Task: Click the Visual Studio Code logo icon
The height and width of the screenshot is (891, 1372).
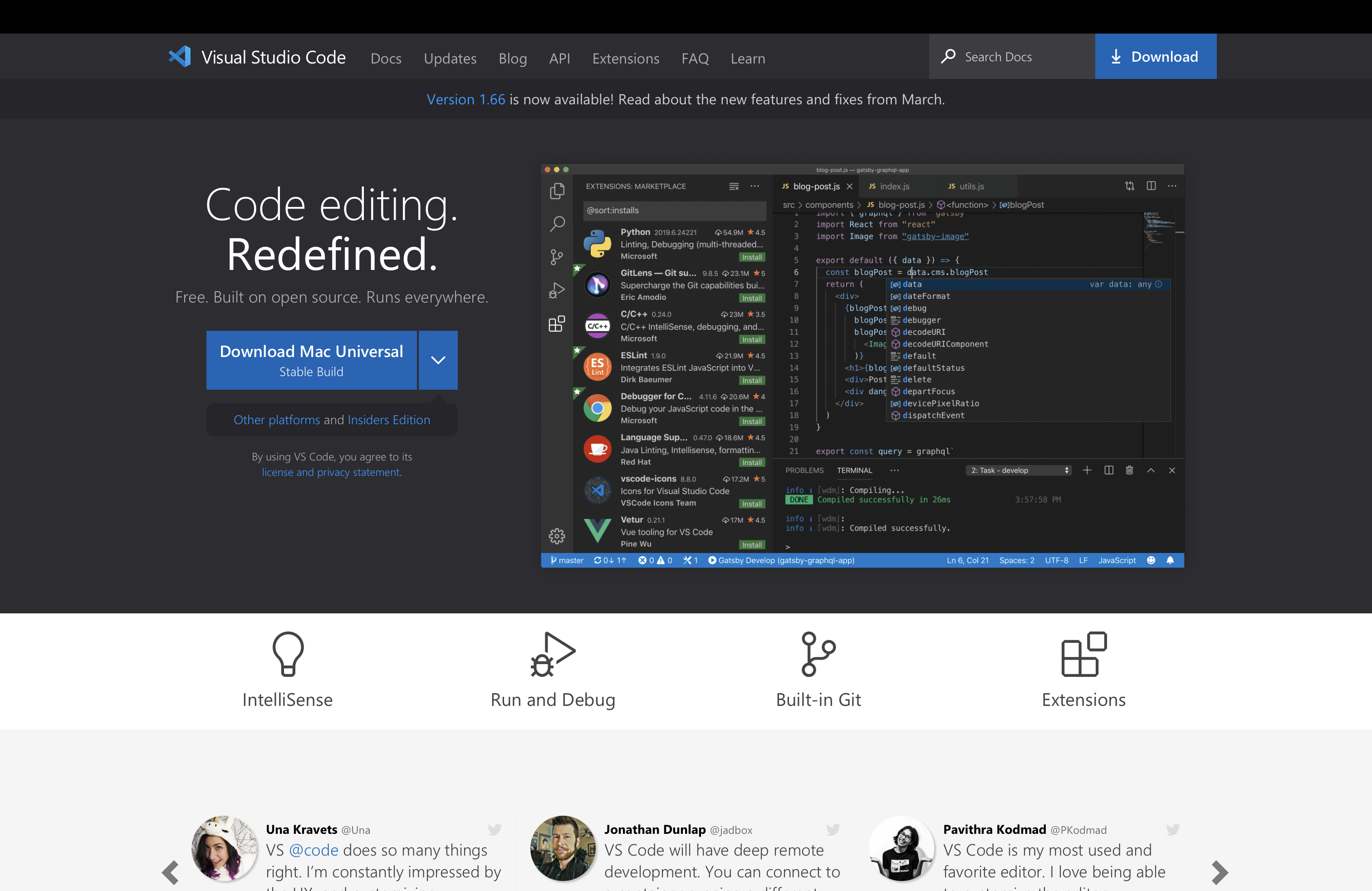Action: click(179, 56)
